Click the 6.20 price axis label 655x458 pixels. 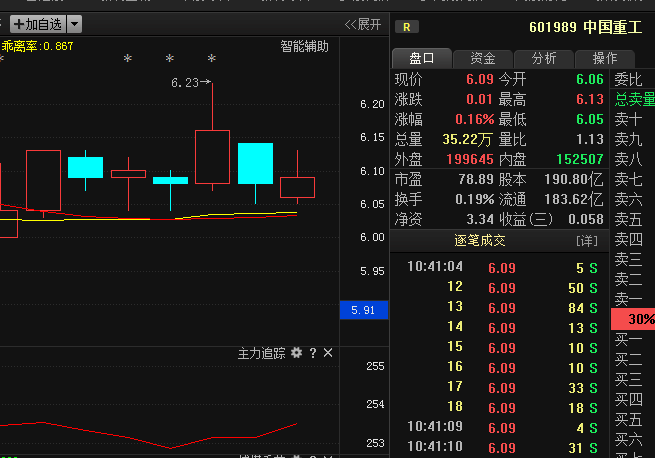372,104
